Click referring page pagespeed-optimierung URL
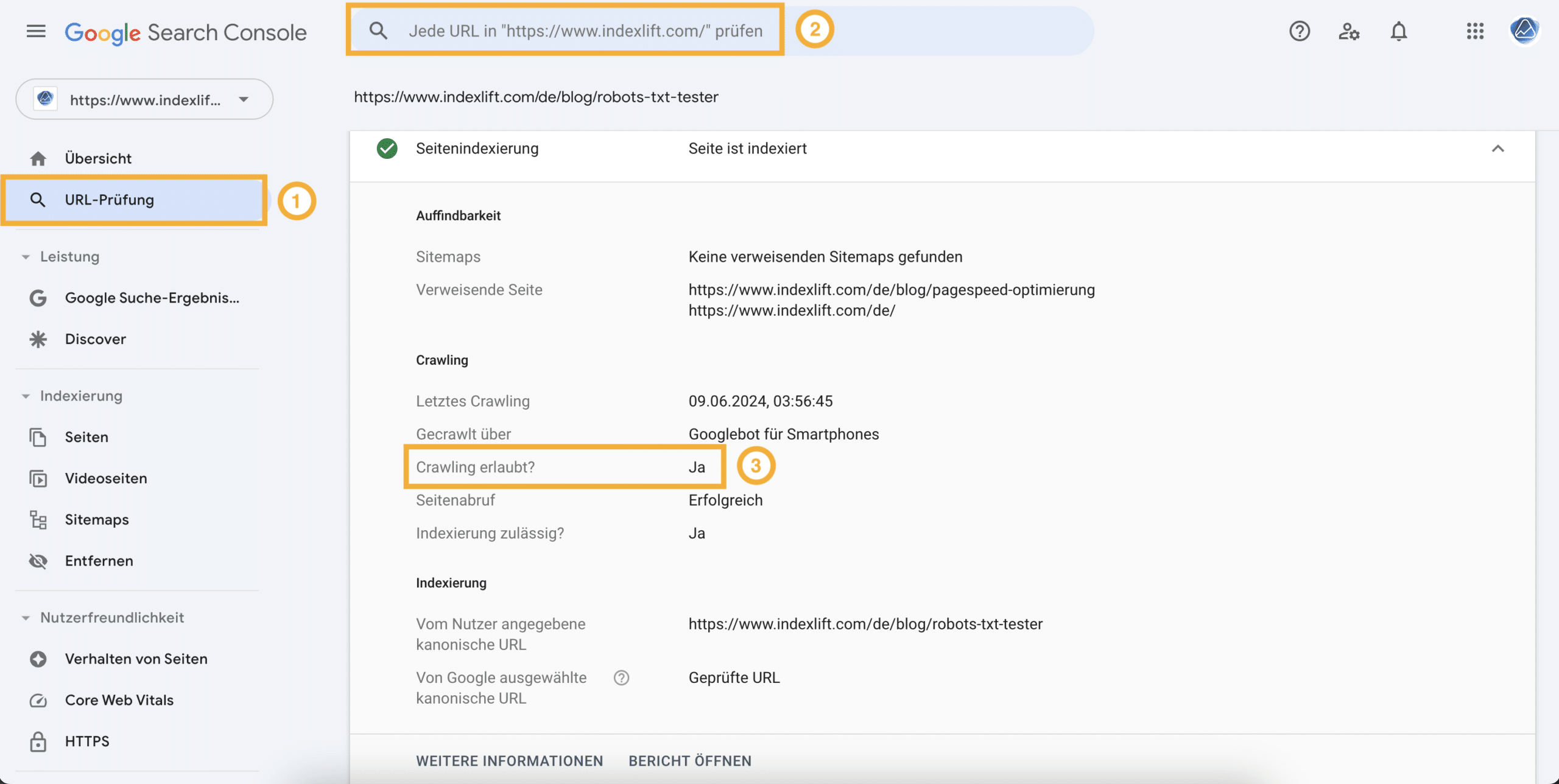The image size is (1559, 784). point(892,290)
